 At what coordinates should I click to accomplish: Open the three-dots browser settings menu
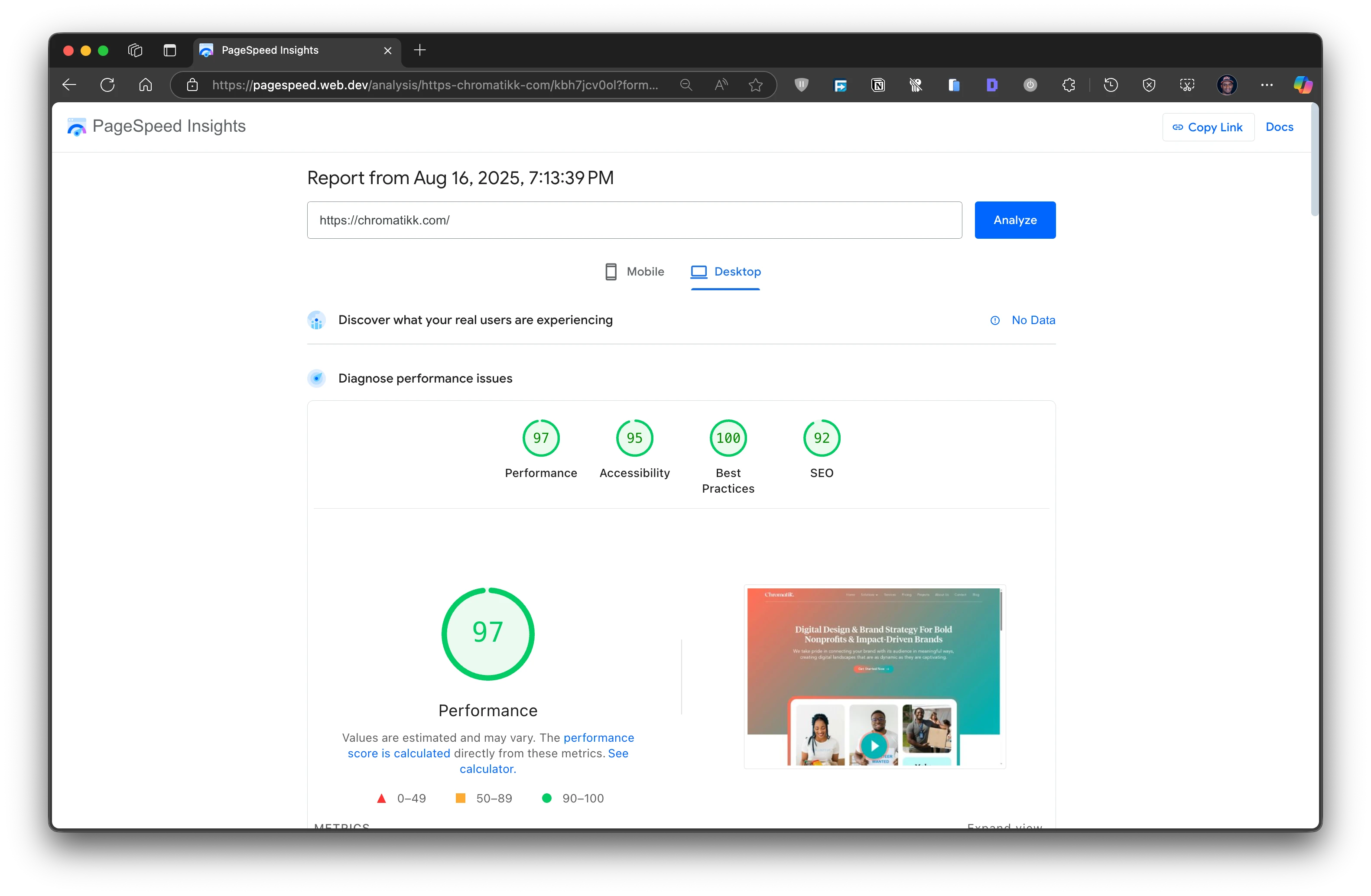pos(1267,85)
